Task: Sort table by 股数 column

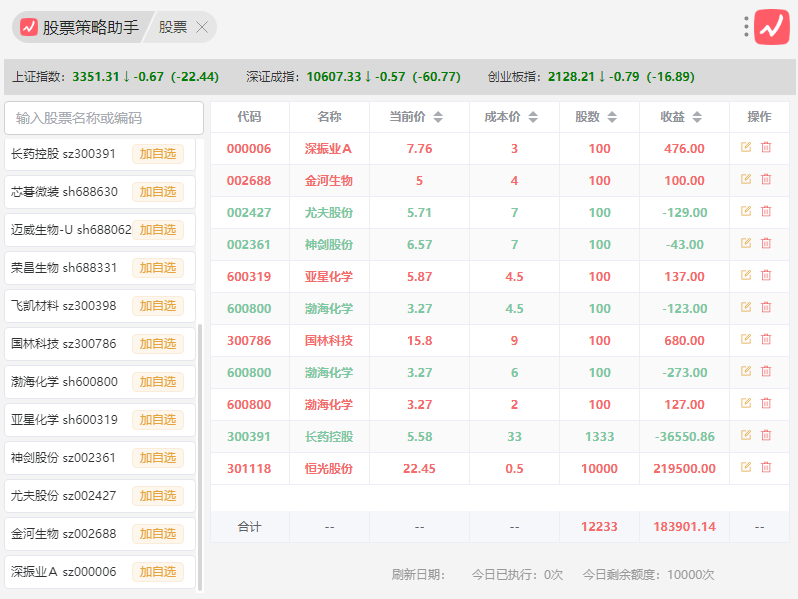Action: coord(612,117)
